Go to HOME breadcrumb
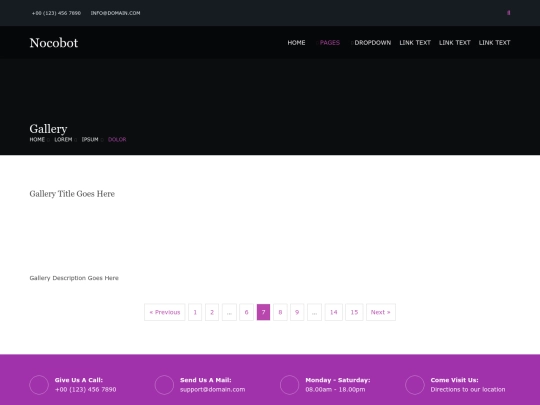 (x=37, y=139)
